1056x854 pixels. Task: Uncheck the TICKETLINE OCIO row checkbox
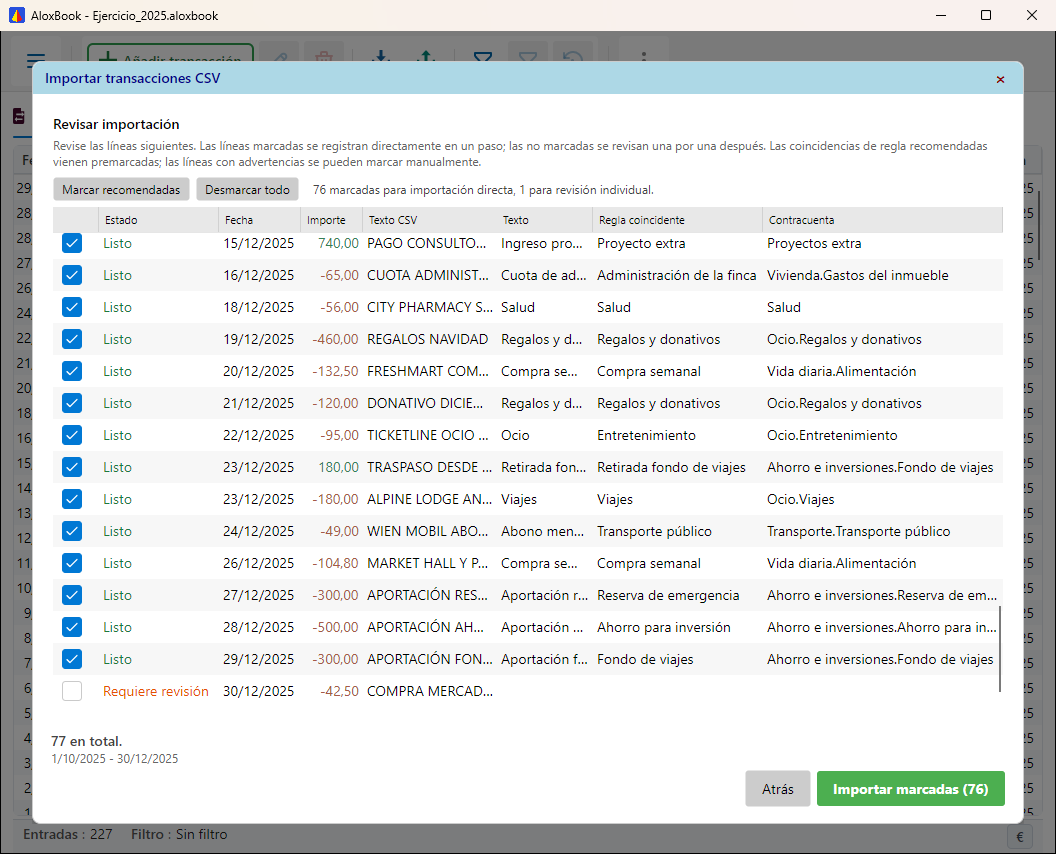tap(72, 435)
